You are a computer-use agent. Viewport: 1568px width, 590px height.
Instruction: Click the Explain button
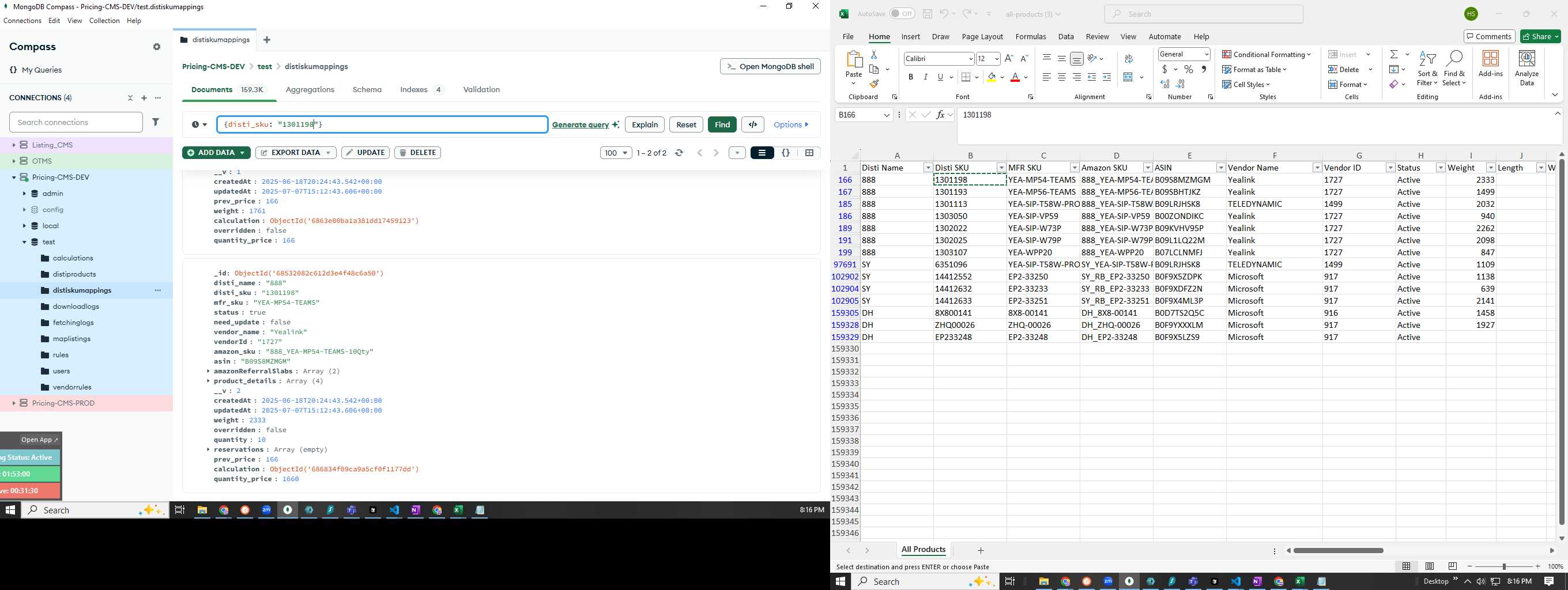(644, 124)
